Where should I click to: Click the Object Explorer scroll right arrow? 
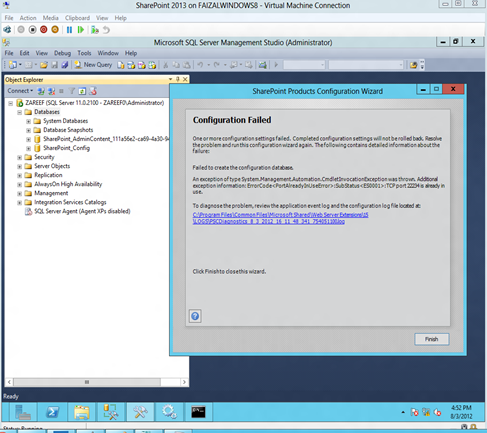(184, 382)
